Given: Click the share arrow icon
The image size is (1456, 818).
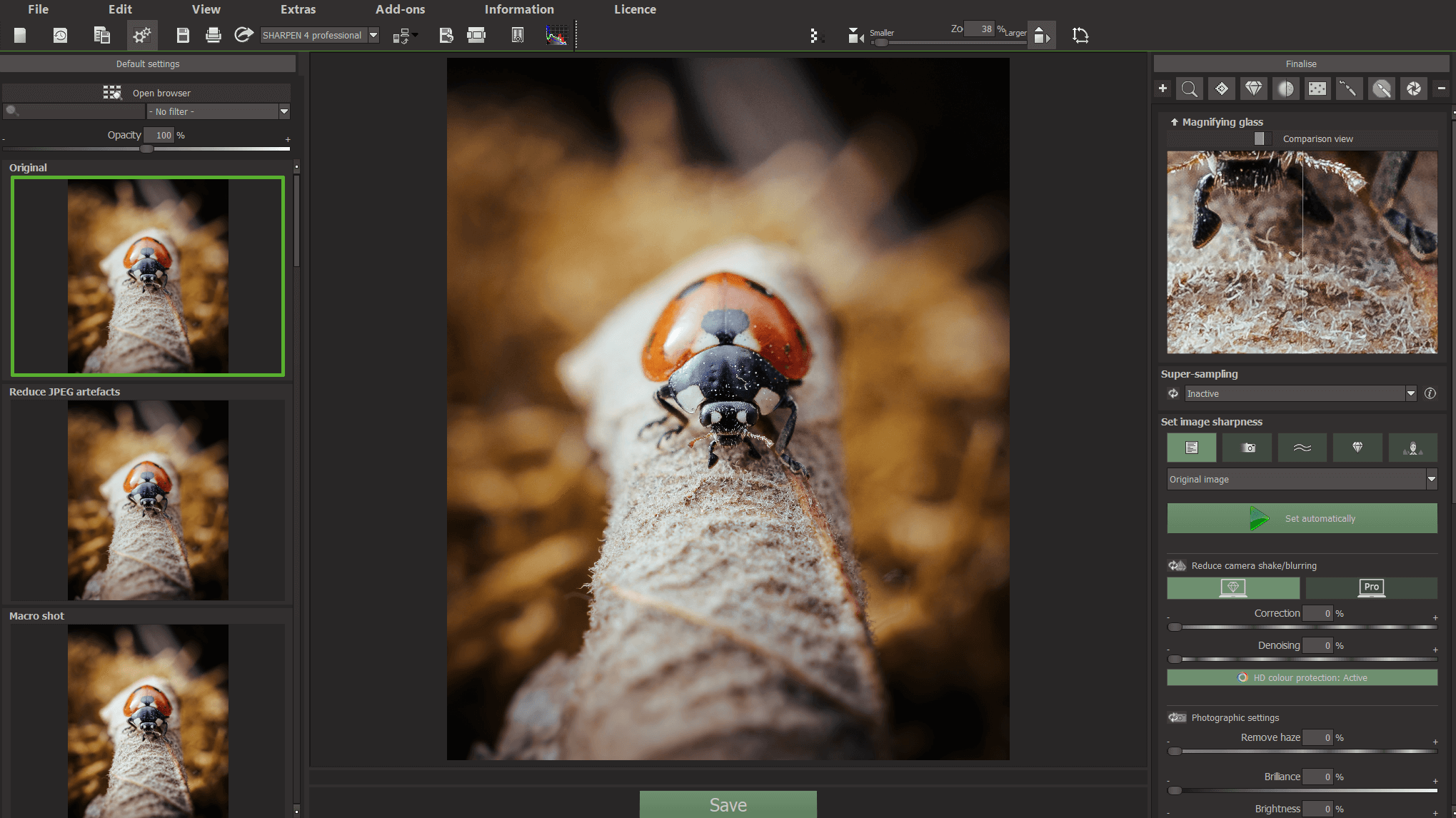Looking at the screenshot, I should 243,35.
